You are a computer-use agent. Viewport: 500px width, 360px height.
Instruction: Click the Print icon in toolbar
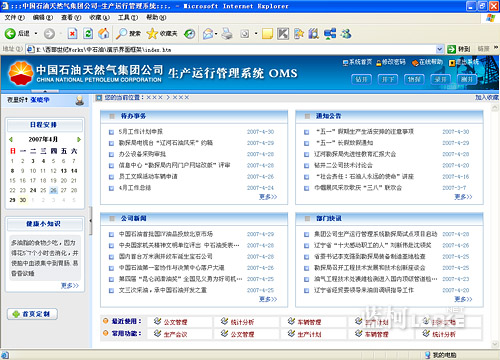point(227,33)
